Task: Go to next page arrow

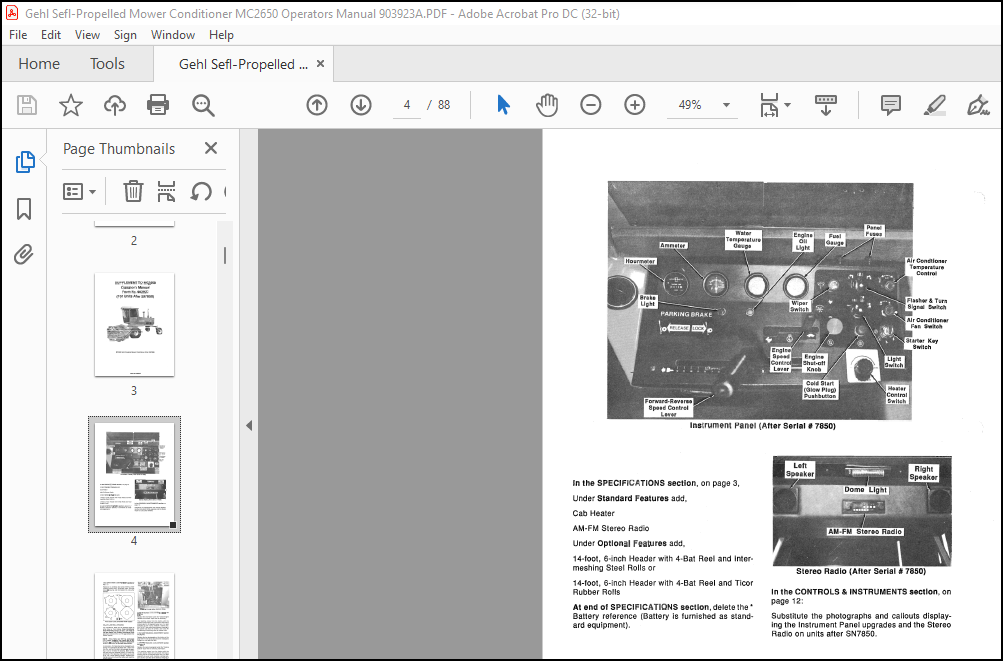Action: pyautogui.click(x=361, y=105)
